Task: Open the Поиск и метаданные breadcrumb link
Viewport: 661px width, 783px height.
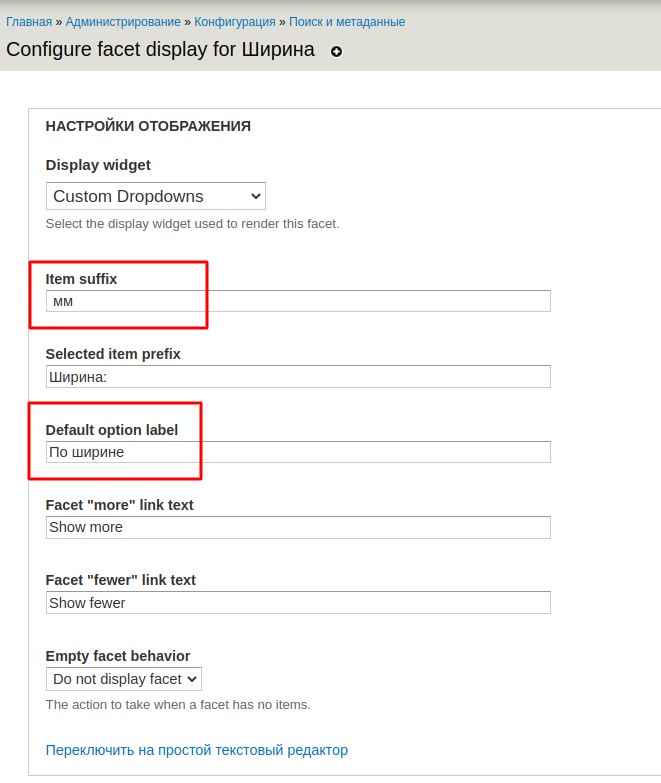Action: (347, 22)
